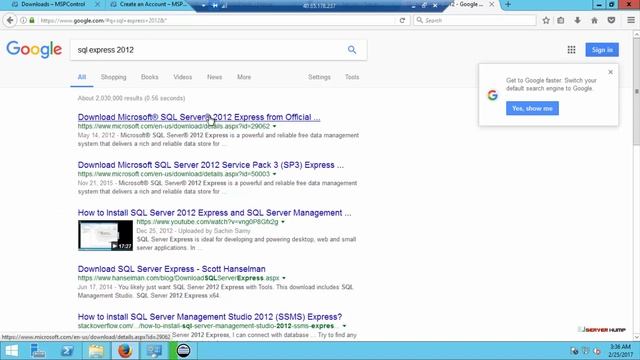Expand options arrow for the stackoverflow result

click(344, 326)
